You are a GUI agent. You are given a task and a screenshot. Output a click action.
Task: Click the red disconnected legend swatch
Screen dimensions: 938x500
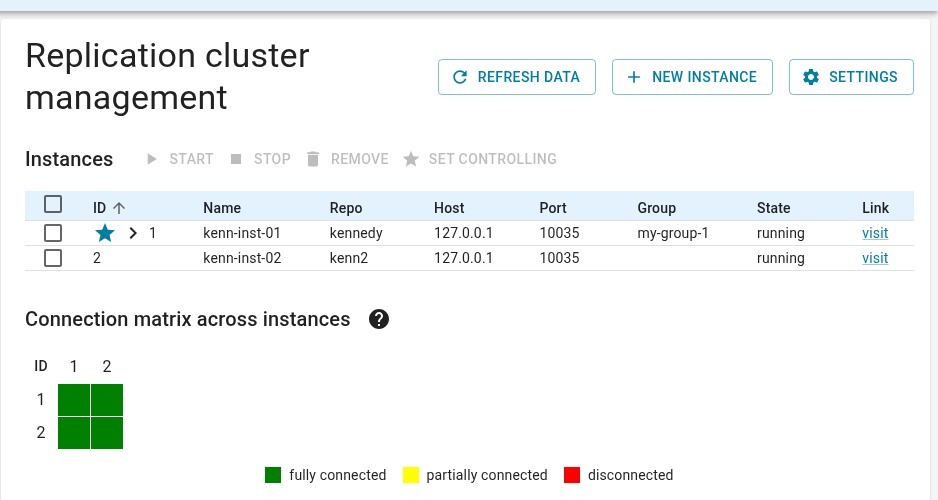[572, 475]
